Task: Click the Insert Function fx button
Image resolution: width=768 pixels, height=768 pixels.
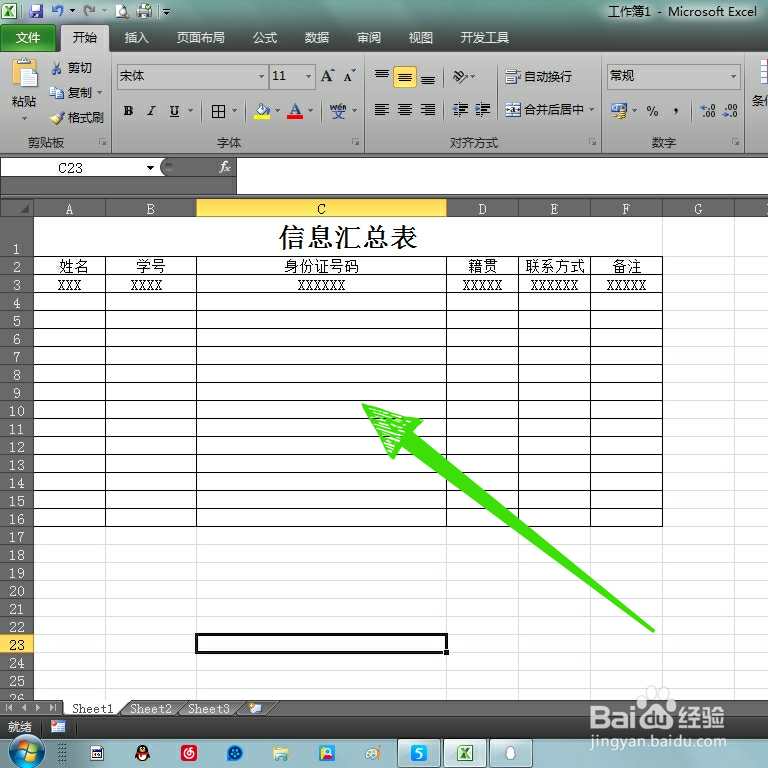Action: click(225, 168)
